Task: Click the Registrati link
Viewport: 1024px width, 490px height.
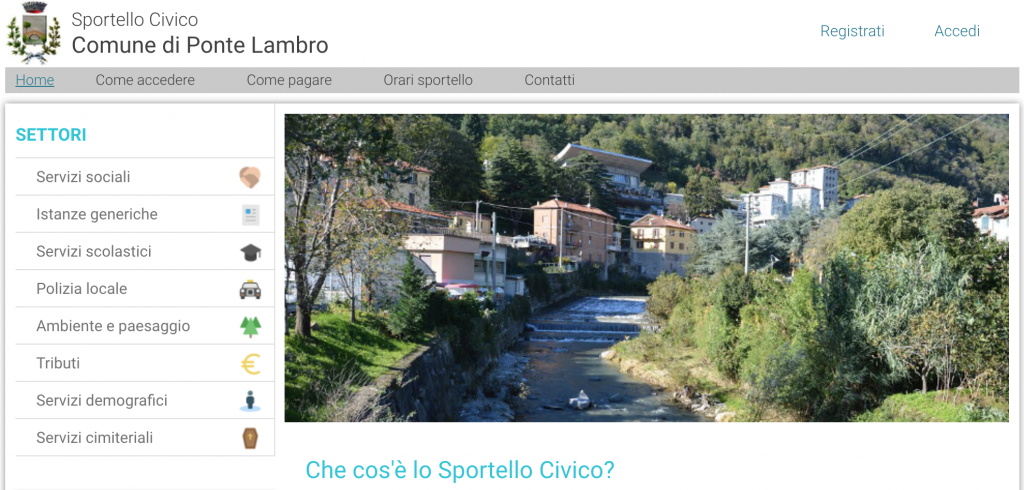Action: (x=852, y=31)
